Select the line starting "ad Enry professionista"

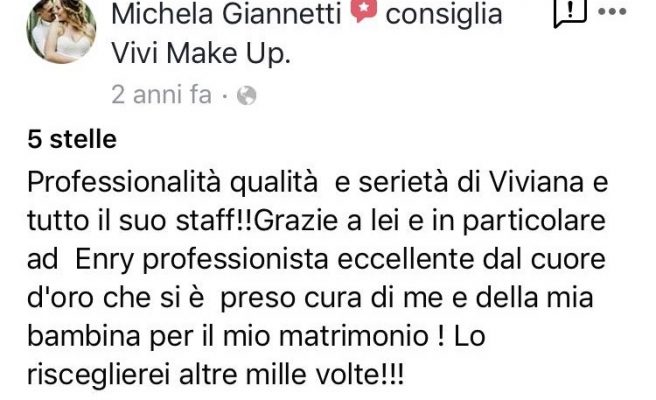(317, 259)
